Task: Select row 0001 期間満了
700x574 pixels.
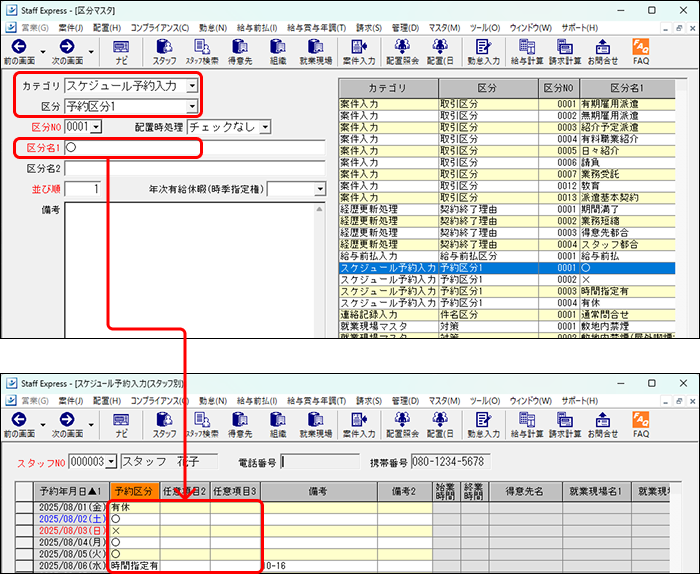Action: (507, 209)
